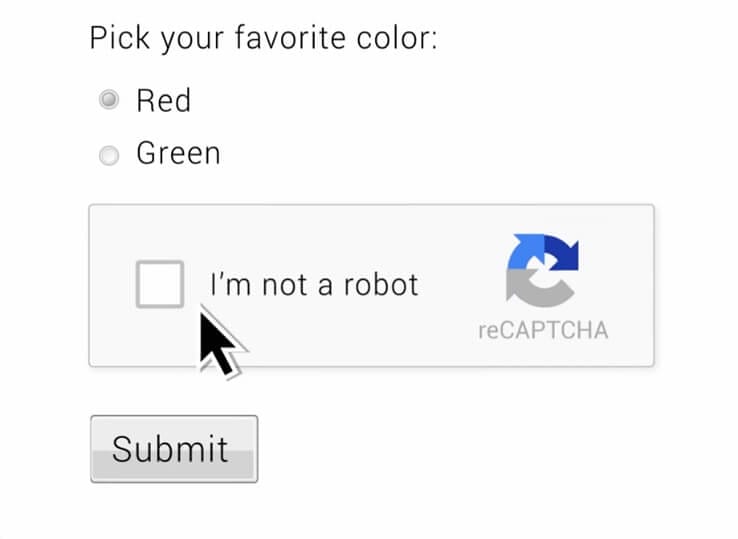Select the Red radio button
Viewport: 738px width, 539px height.
click(109, 100)
